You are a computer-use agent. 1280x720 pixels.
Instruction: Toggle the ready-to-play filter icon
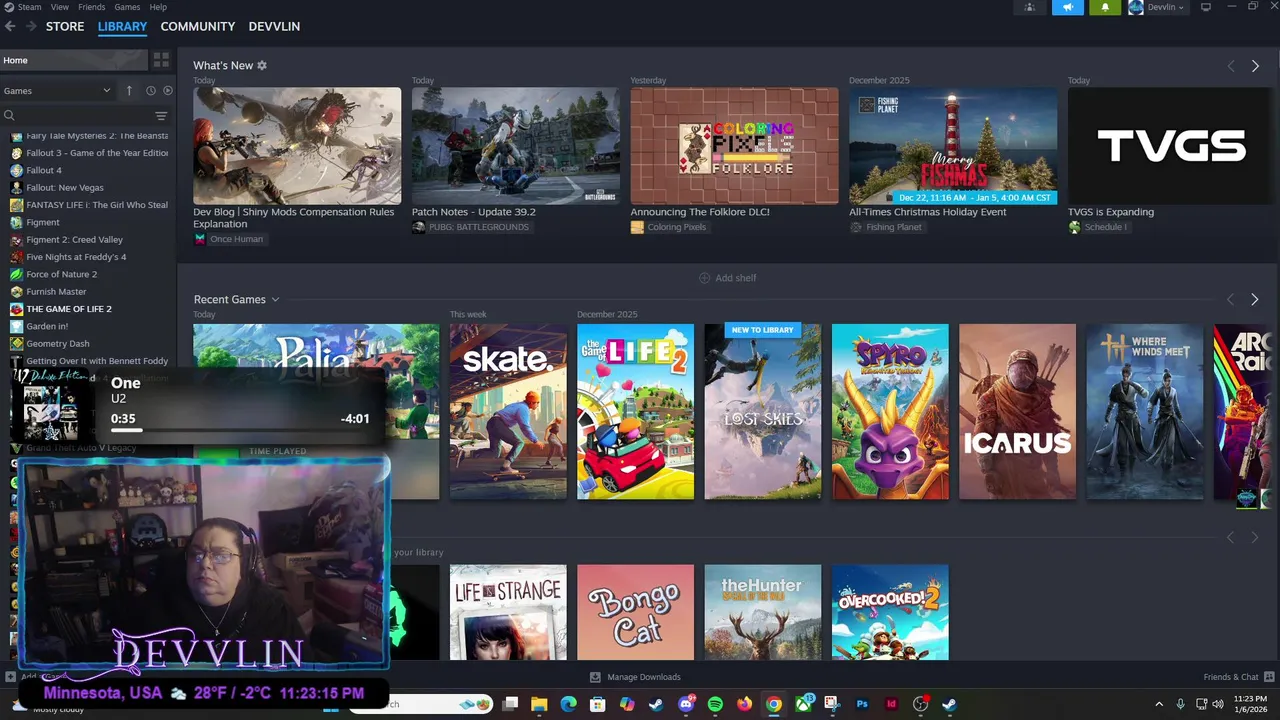(167, 90)
